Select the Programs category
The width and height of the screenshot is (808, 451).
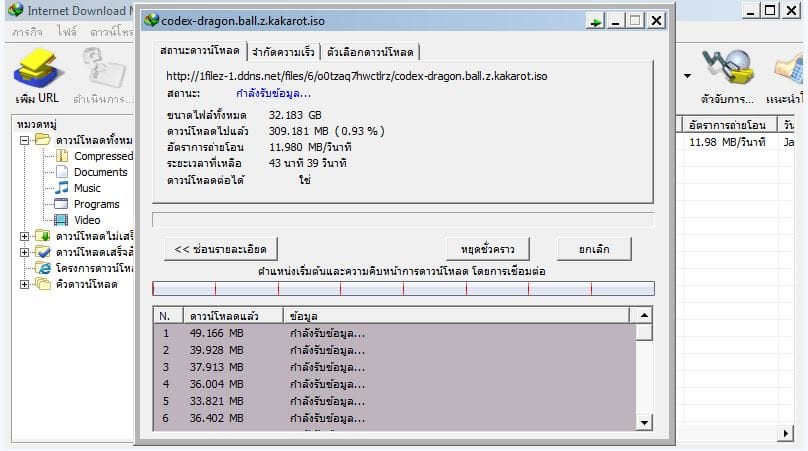click(x=96, y=204)
